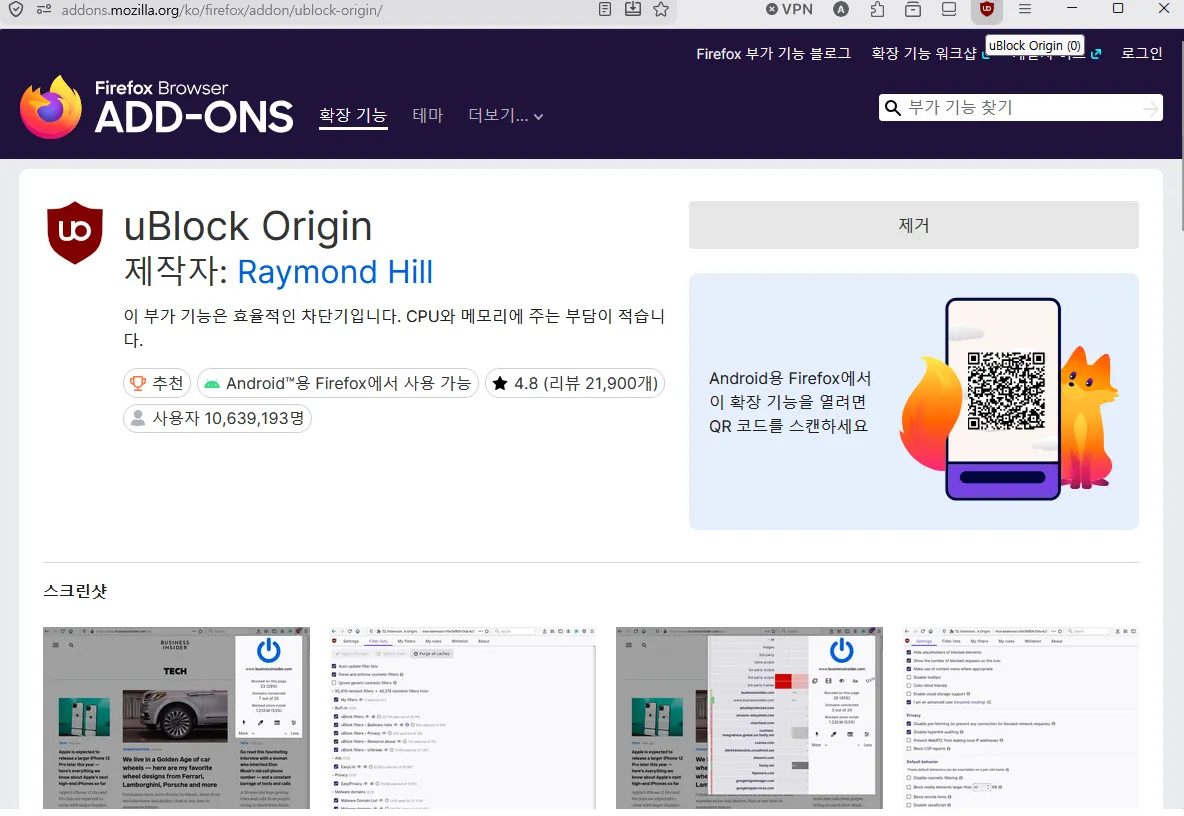Click the recommended trophy badge '추천'
Screen dimensions: 1184x816
click(157, 383)
